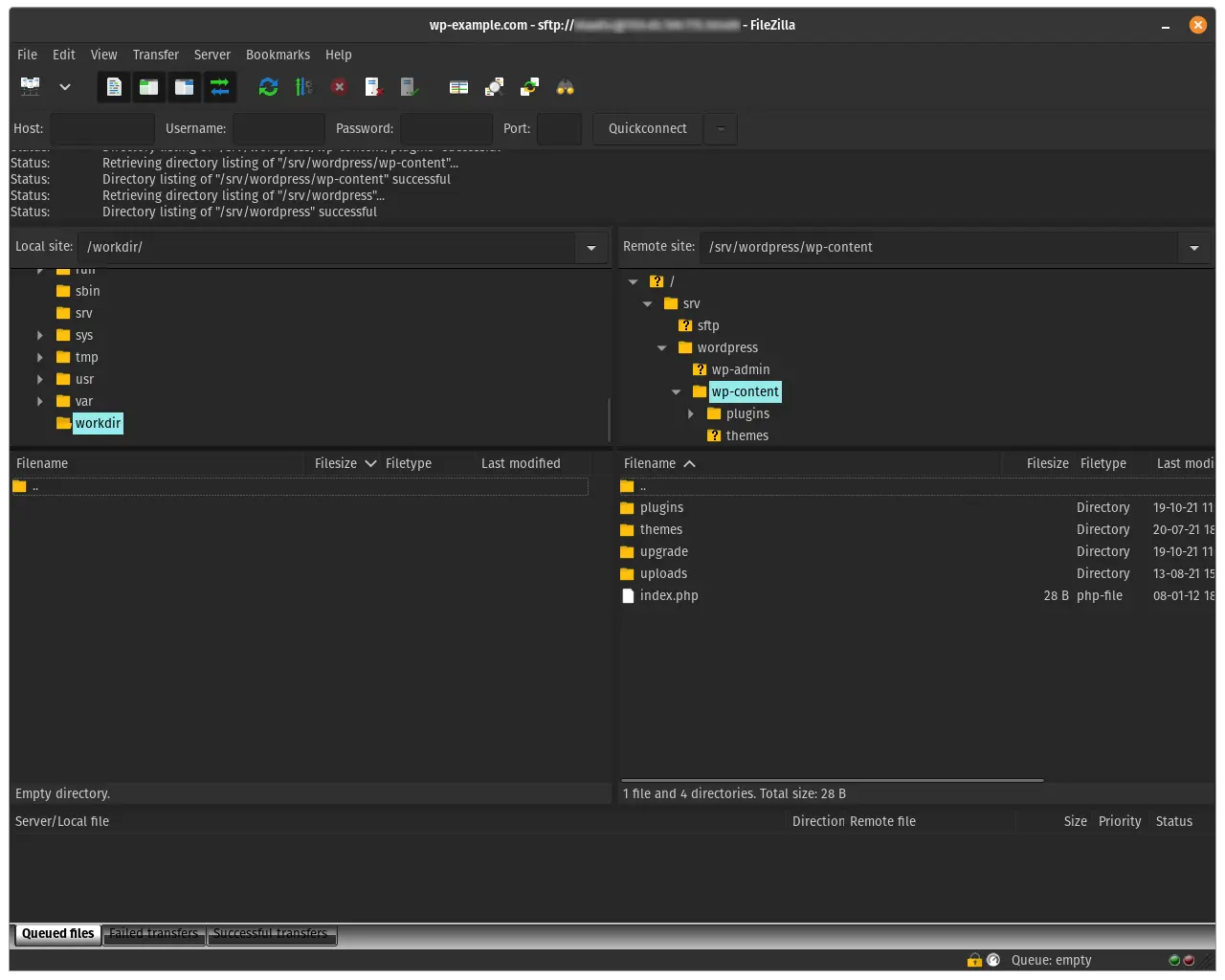Toggle local directory tree display
This screenshot has height=980, width=1225.
(x=149, y=87)
